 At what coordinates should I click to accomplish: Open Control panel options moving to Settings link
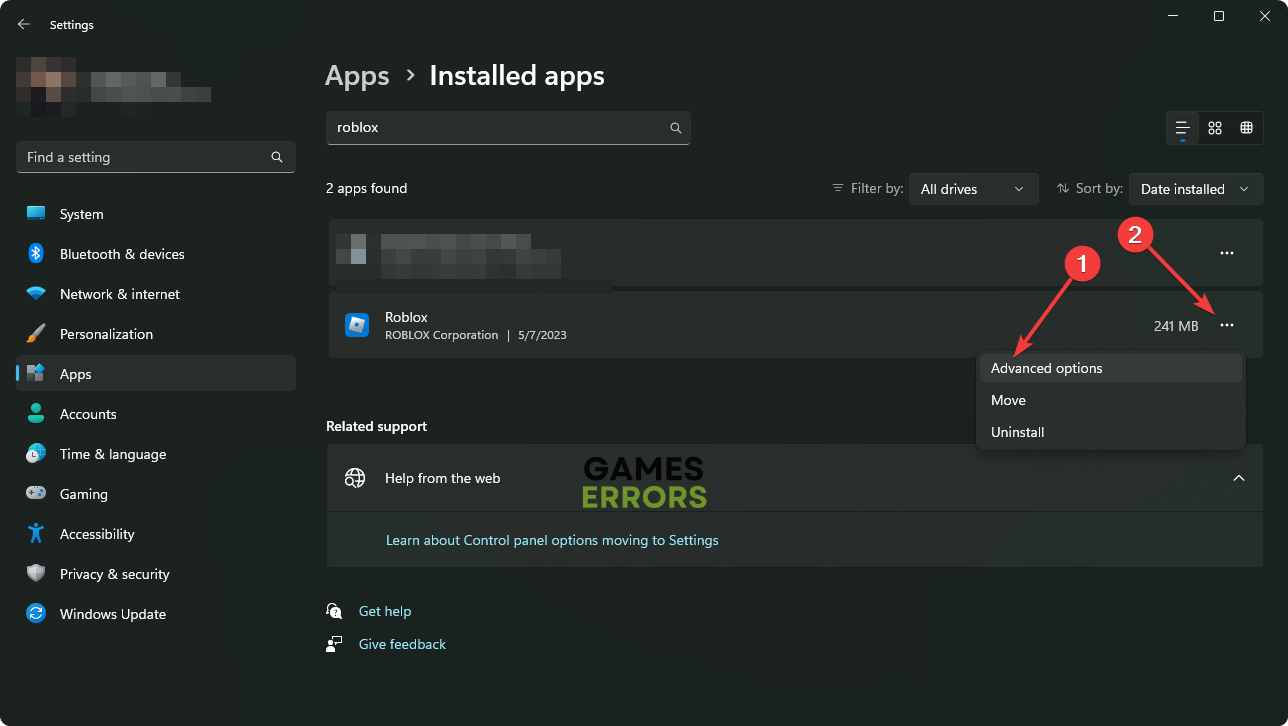[x=552, y=540]
